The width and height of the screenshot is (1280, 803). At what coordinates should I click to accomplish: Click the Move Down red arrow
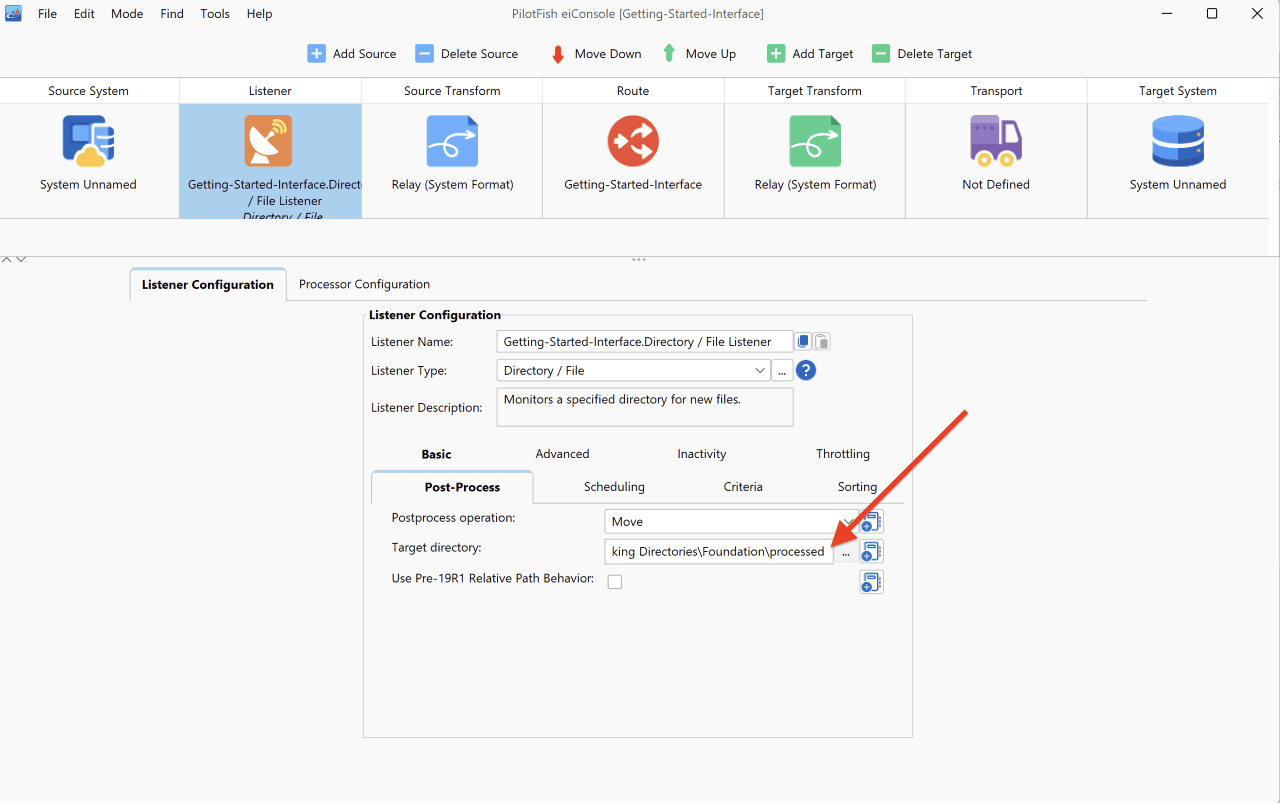(558, 54)
